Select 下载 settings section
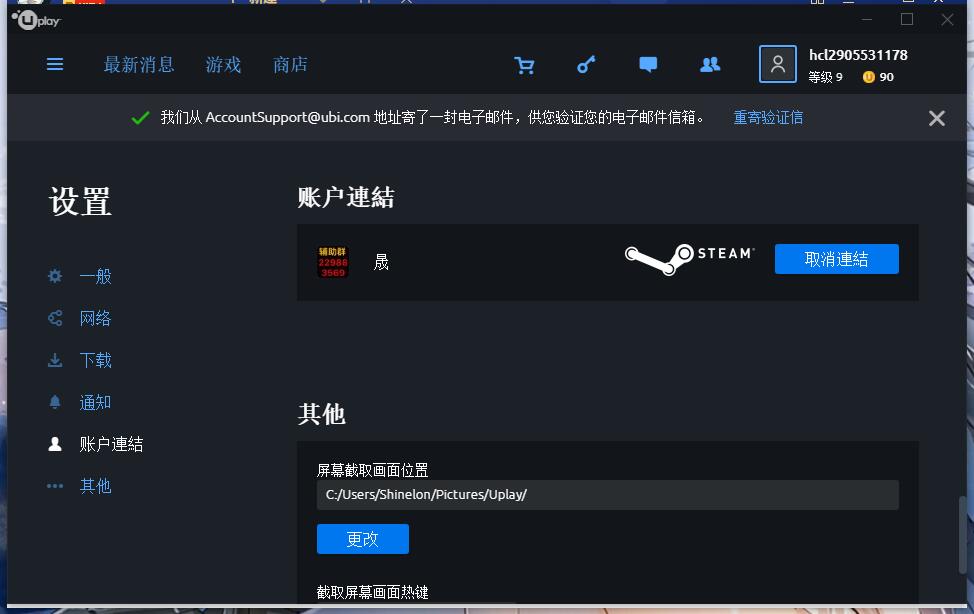 point(96,360)
